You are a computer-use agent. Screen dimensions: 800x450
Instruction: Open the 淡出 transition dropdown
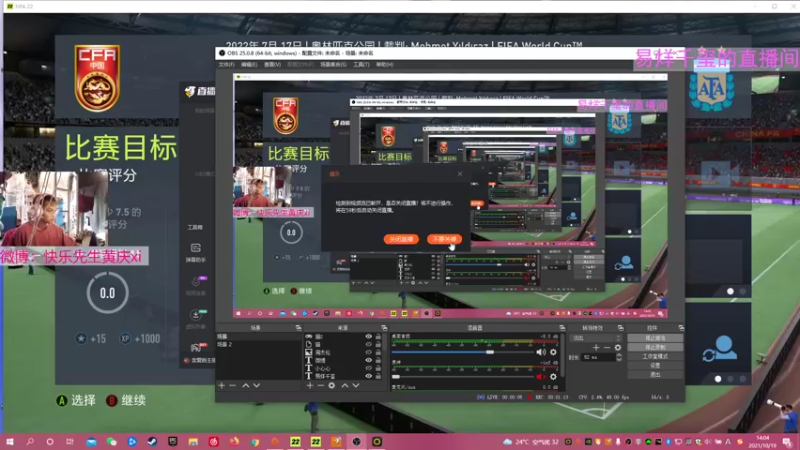tap(595, 338)
